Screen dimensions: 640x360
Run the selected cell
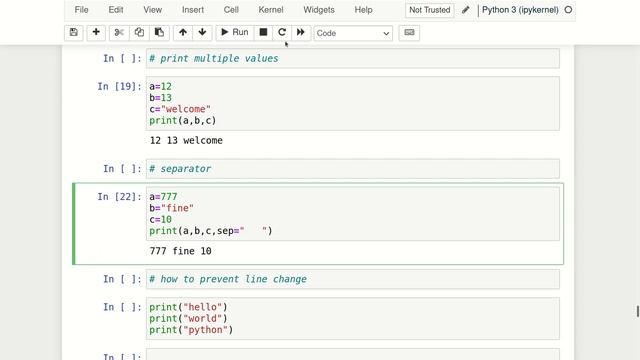pos(235,33)
